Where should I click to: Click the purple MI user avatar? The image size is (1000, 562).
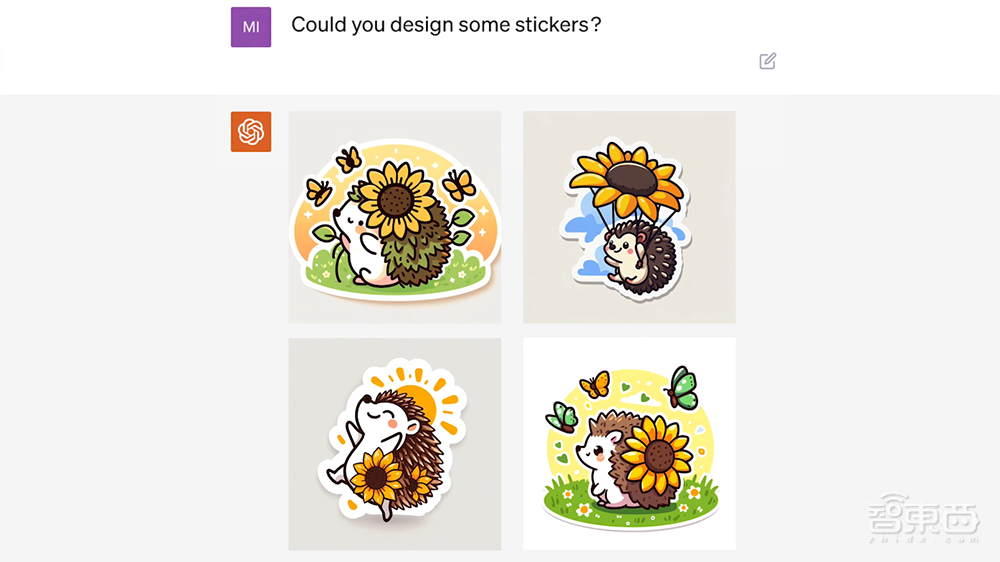point(251,27)
